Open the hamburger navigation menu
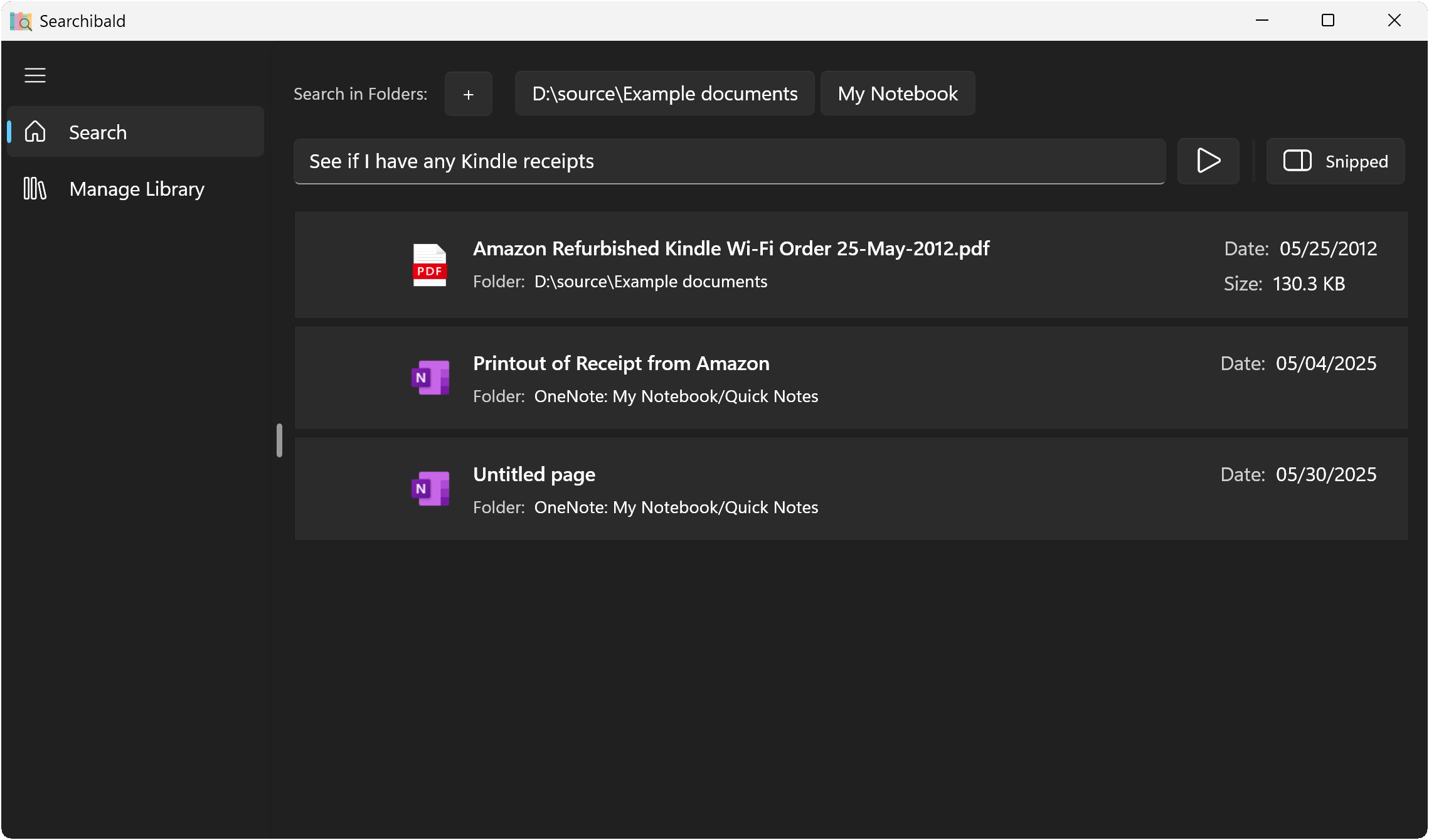This screenshot has height=840, width=1429. (x=35, y=75)
